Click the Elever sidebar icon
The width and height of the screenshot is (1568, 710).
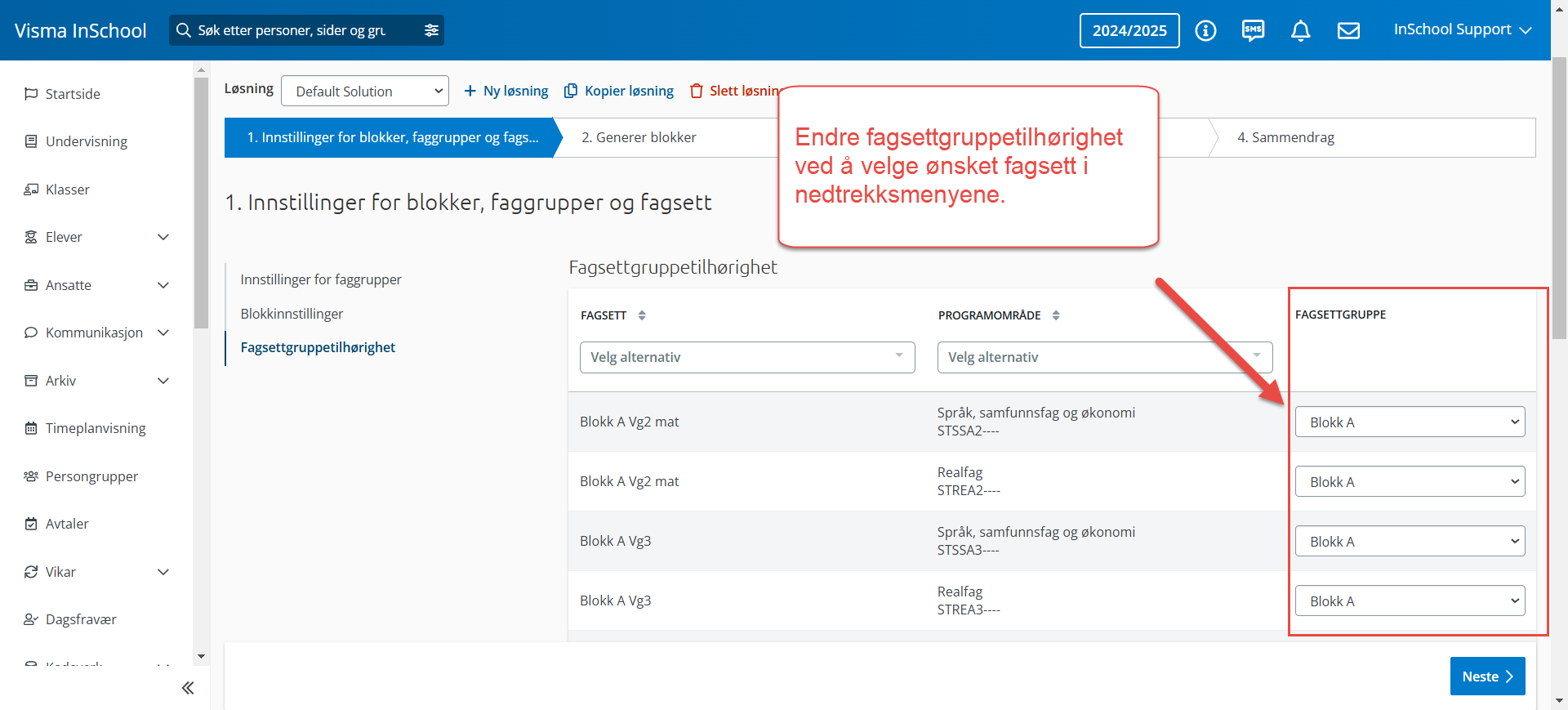coord(31,237)
